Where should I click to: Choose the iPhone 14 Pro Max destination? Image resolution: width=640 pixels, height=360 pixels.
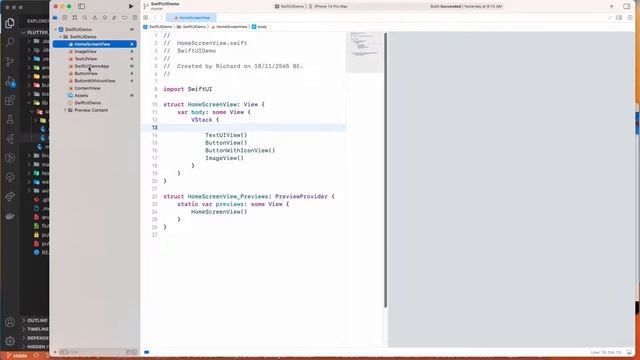(x=328, y=7)
